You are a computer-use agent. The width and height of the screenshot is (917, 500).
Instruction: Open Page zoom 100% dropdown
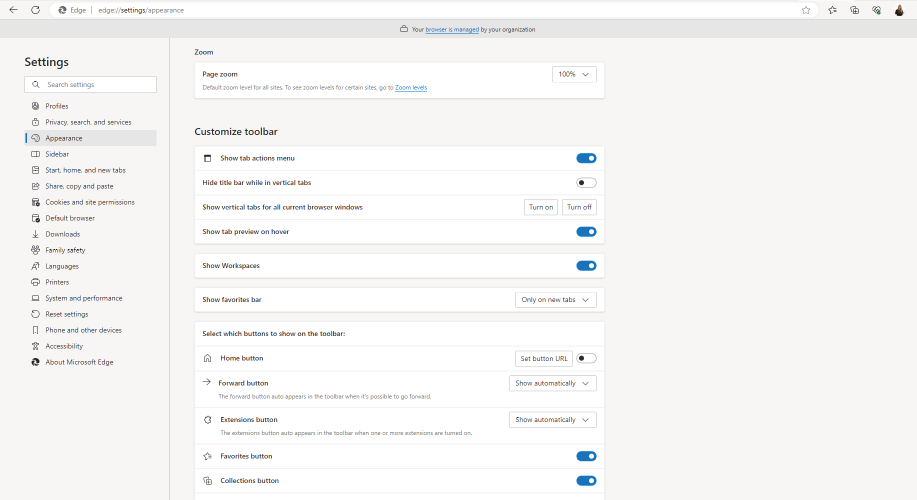(574, 74)
